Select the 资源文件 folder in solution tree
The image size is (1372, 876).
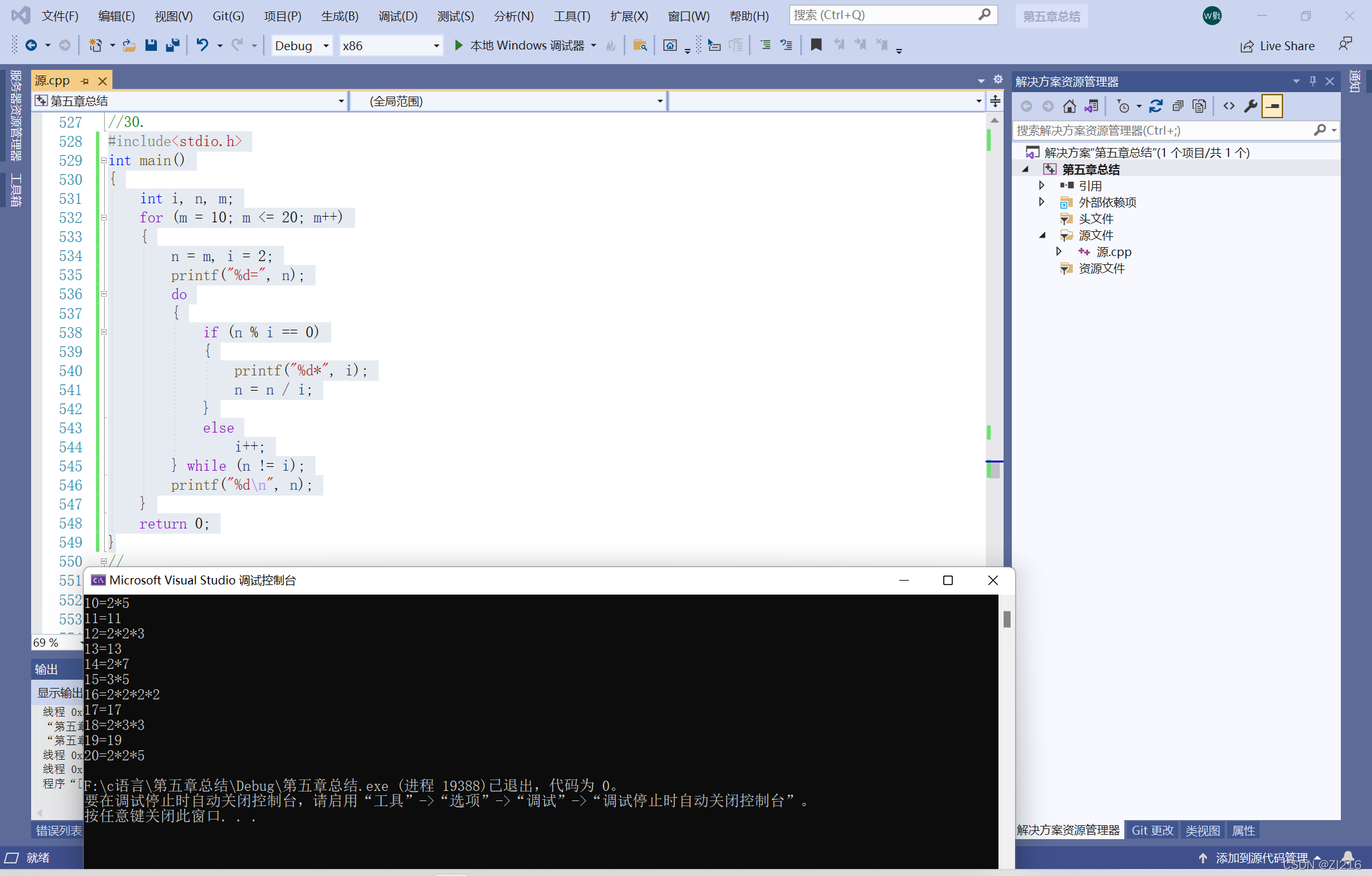pyautogui.click(x=1101, y=268)
